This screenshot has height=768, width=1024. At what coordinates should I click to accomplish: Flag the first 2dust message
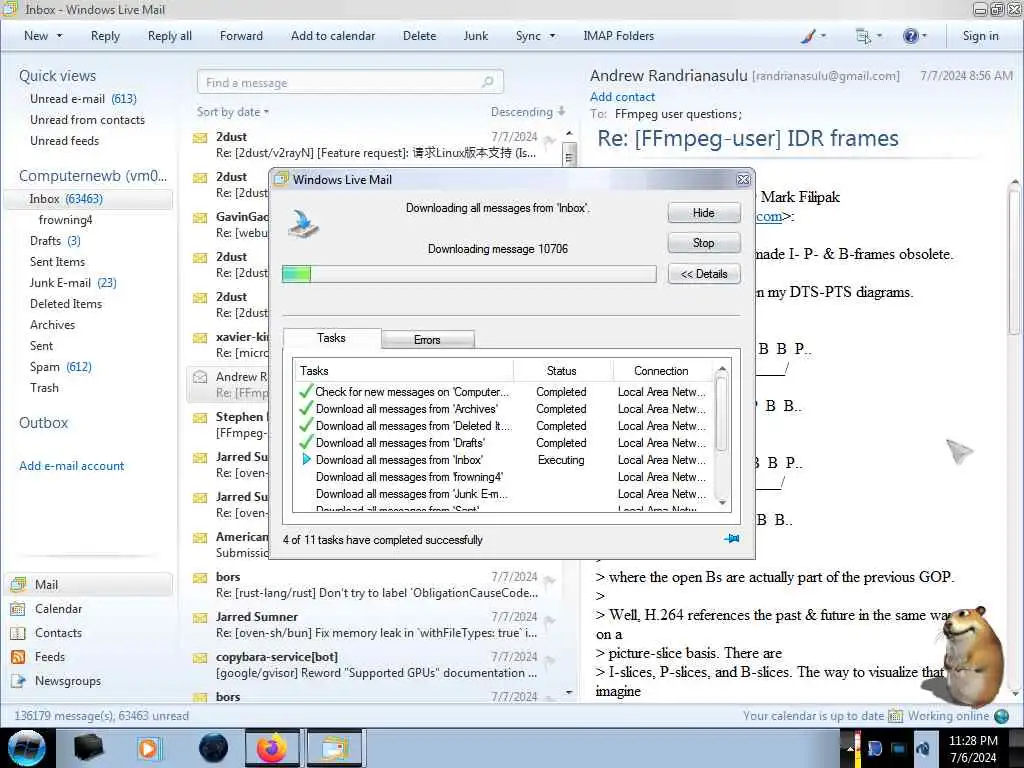pos(550,140)
